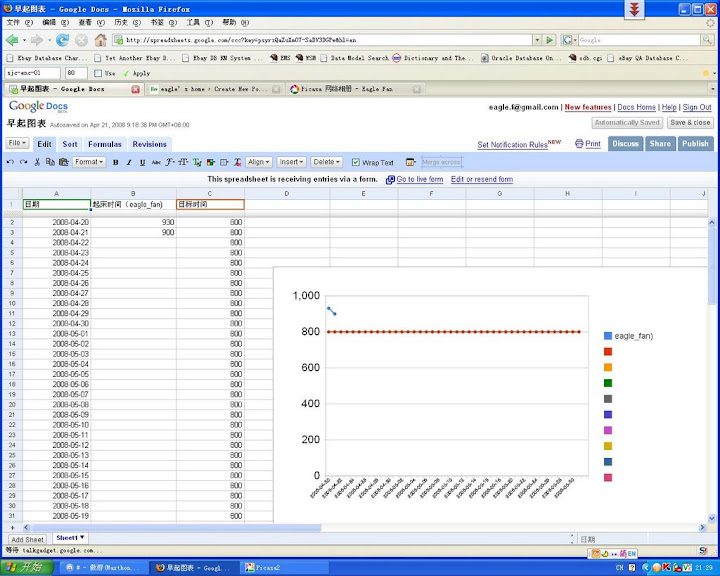Click the Publish button

coord(695,144)
